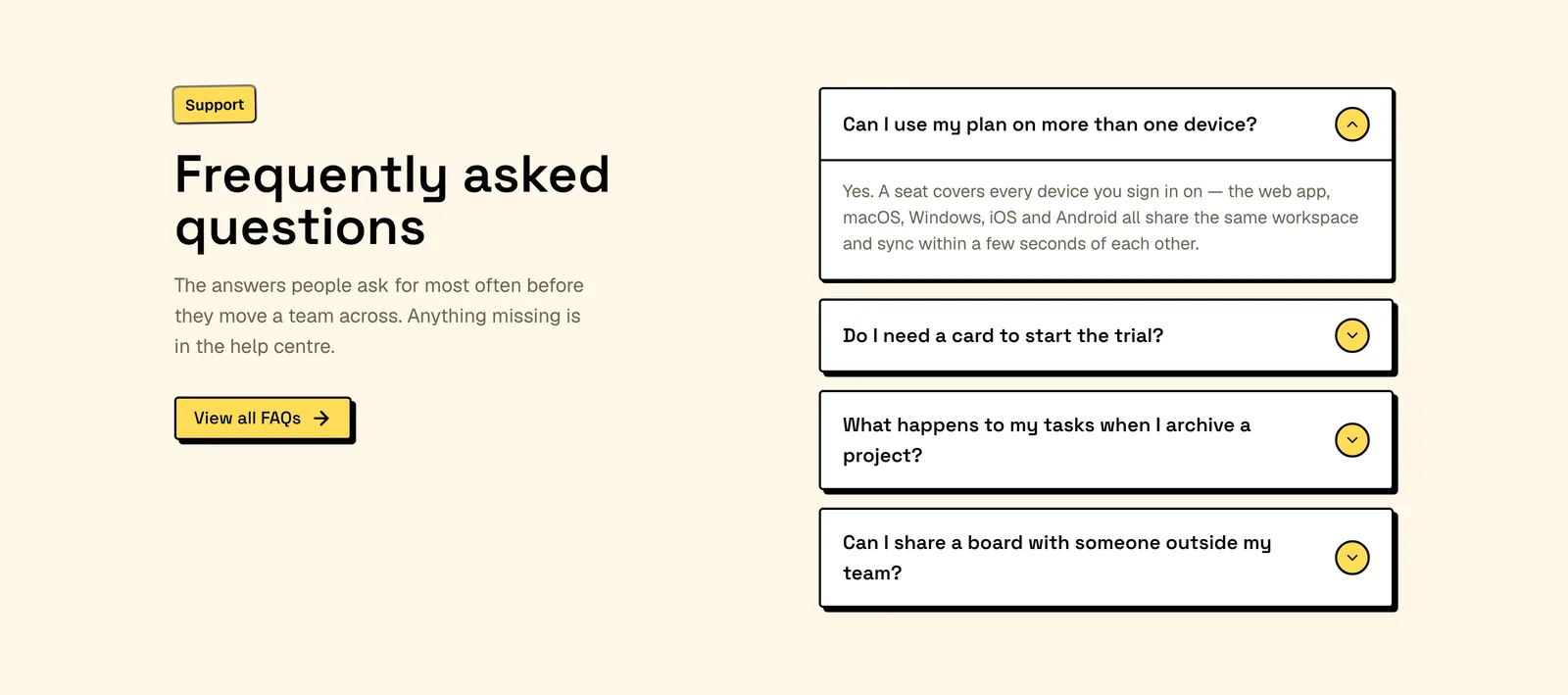
Task: Click the 'The answers people ask for most often' line
Action: [x=379, y=285]
